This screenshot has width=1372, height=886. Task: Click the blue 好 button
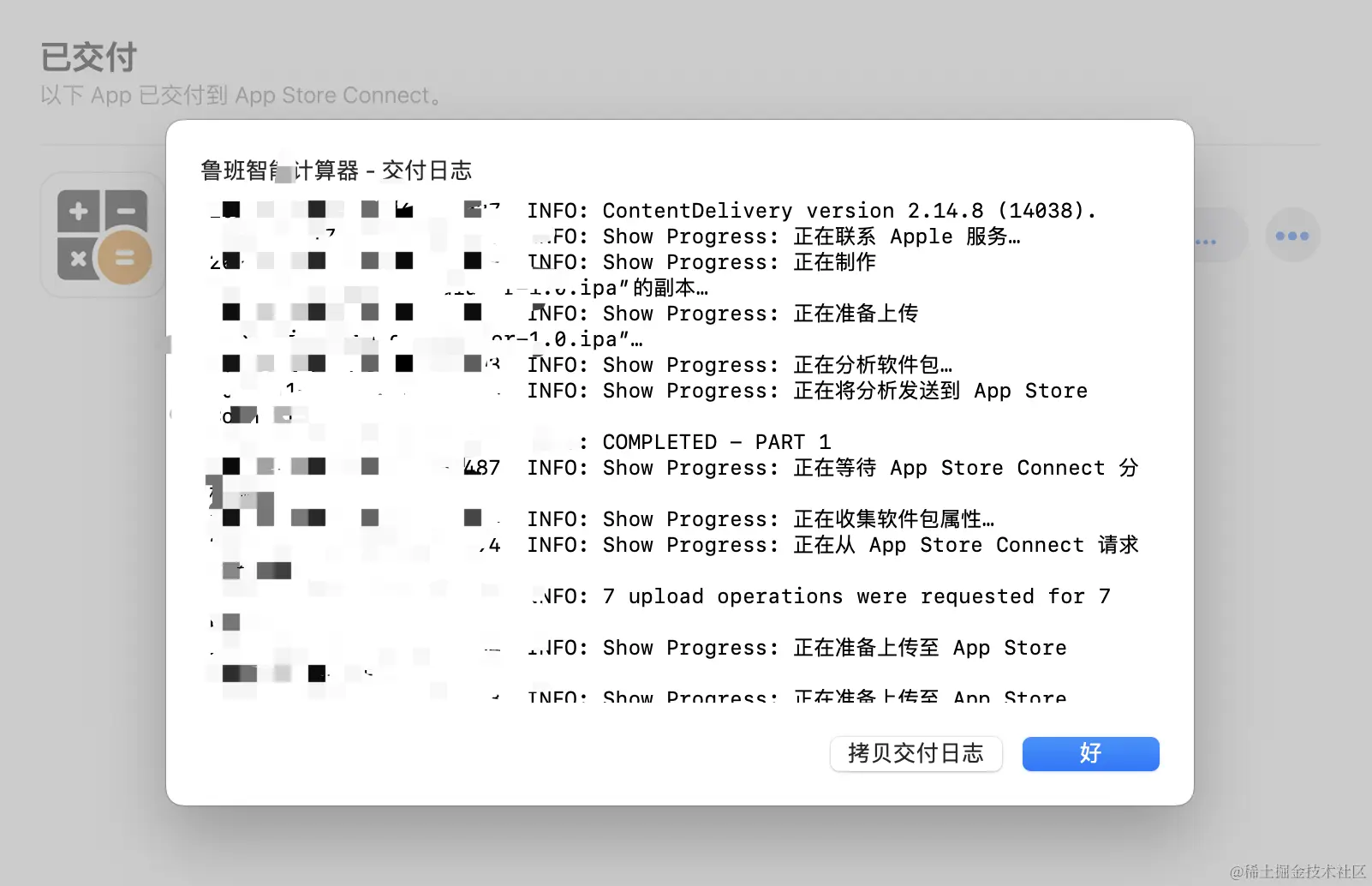tap(1090, 753)
